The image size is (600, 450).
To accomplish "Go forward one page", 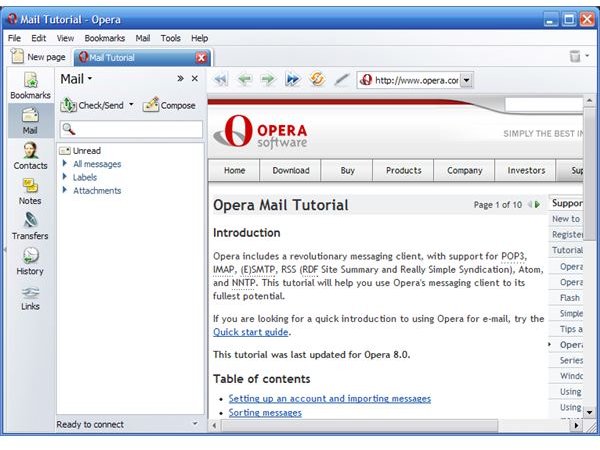I will coord(268,80).
